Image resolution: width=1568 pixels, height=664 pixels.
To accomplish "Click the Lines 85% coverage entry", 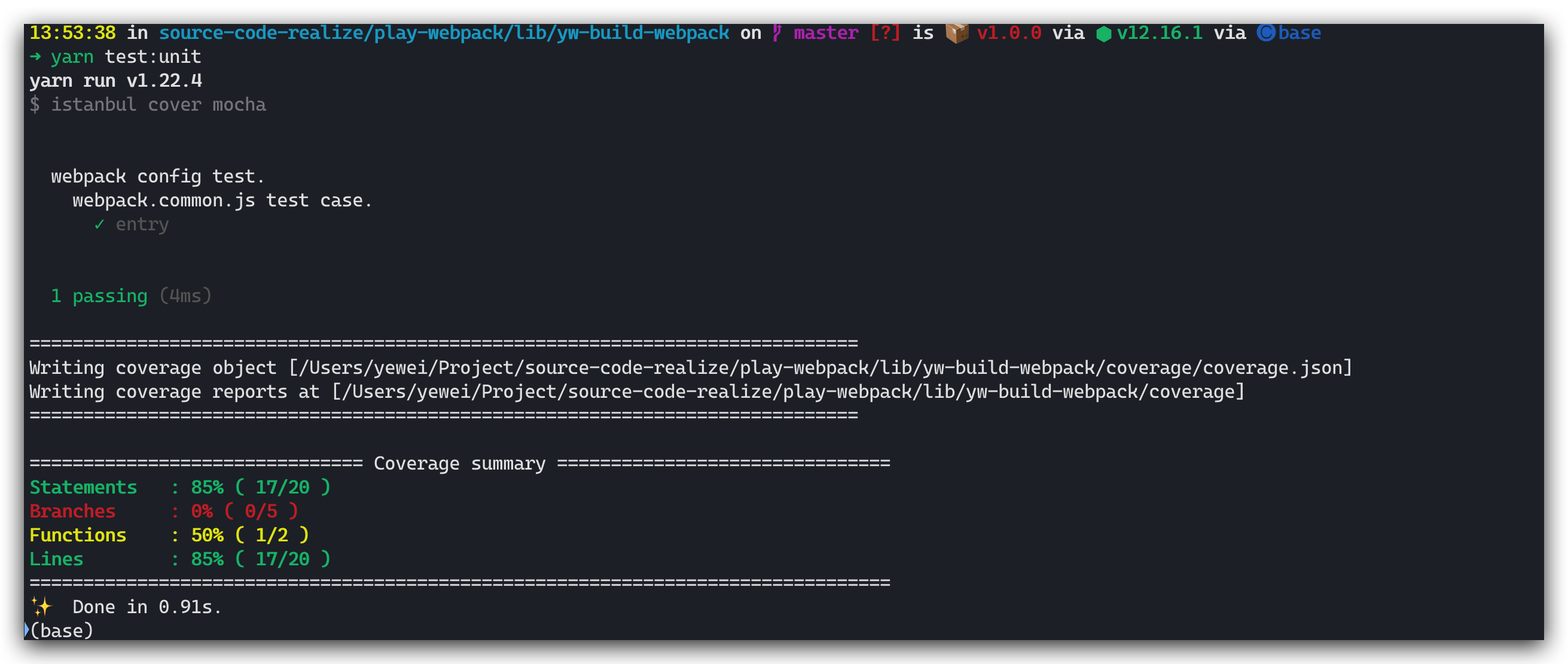I will click(x=179, y=559).
